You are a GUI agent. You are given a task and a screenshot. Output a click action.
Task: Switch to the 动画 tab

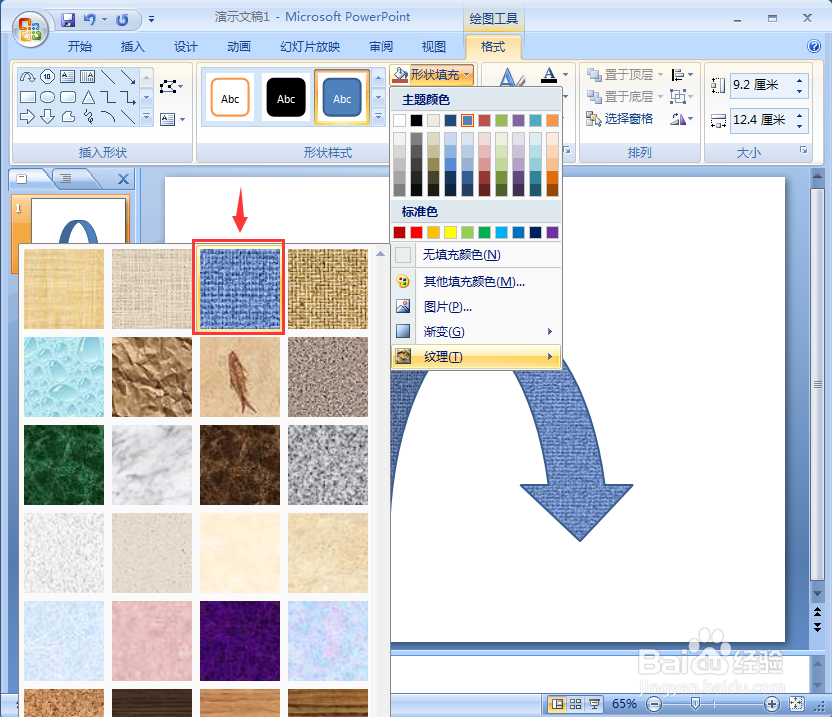click(239, 47)
